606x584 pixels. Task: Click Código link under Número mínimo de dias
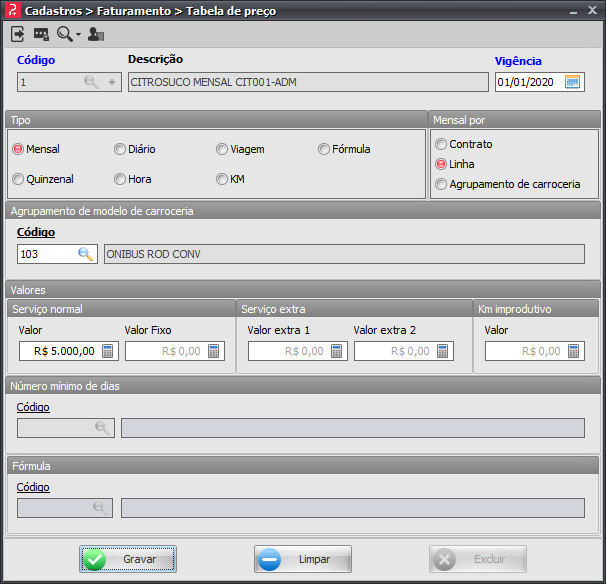point(33,407)
